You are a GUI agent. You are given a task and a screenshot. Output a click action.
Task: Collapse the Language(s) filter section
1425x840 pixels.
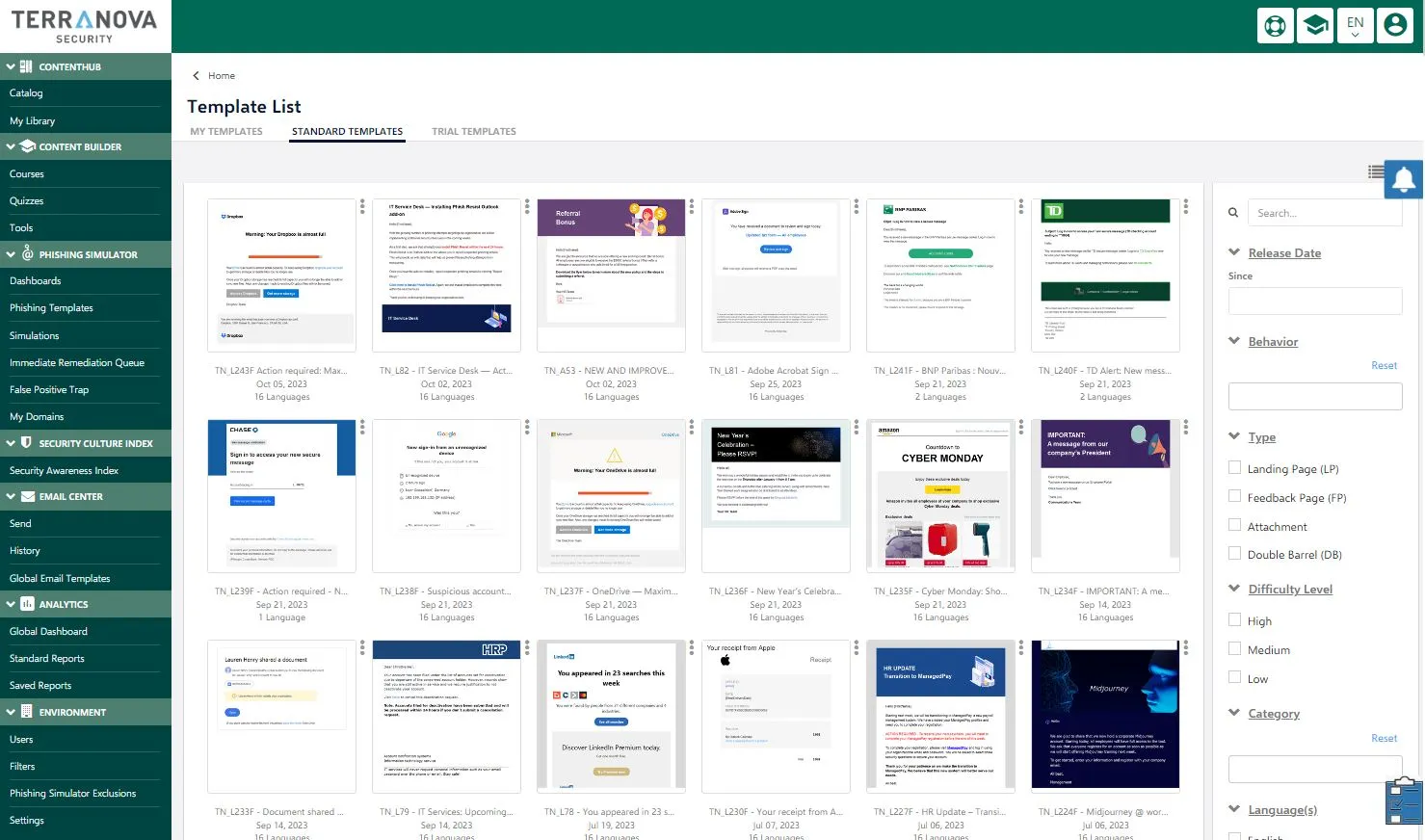pyautogui.click(x=1234, y=809)
